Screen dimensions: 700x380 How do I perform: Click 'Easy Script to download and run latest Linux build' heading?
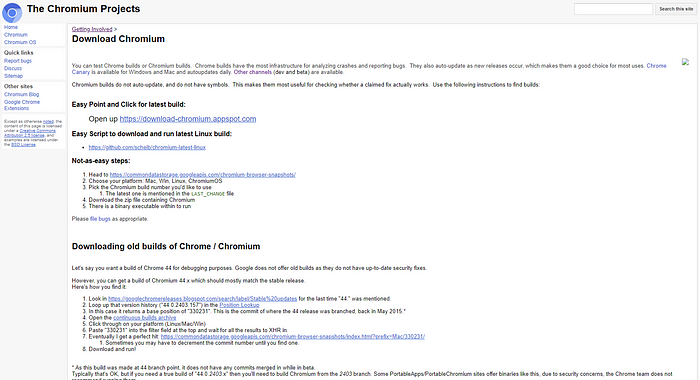pyautogui.click(x=152, y=134)
